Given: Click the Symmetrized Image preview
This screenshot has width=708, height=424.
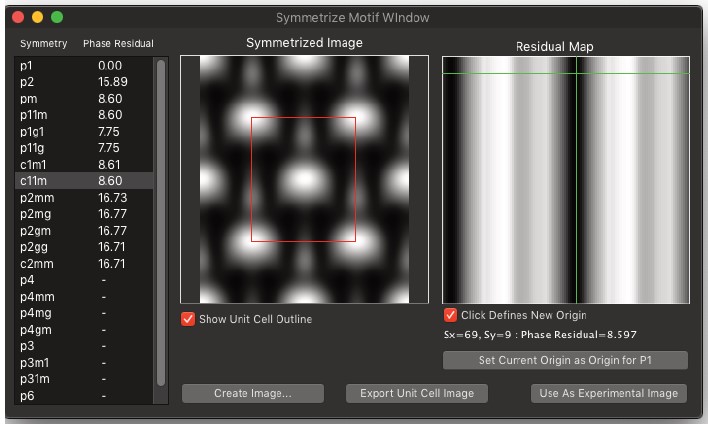Looking at the screenshot, I should (304, 180).
